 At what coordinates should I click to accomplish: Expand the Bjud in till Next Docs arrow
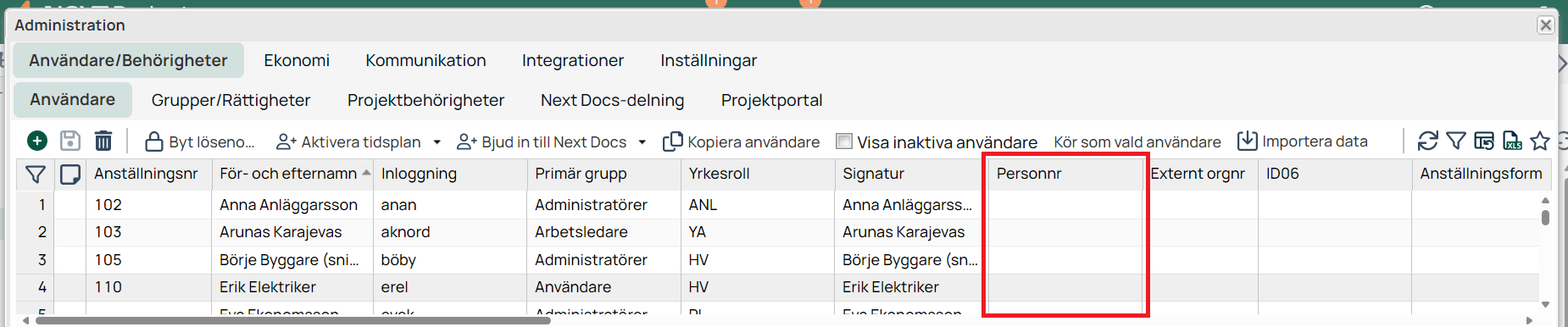coord(642,142)
